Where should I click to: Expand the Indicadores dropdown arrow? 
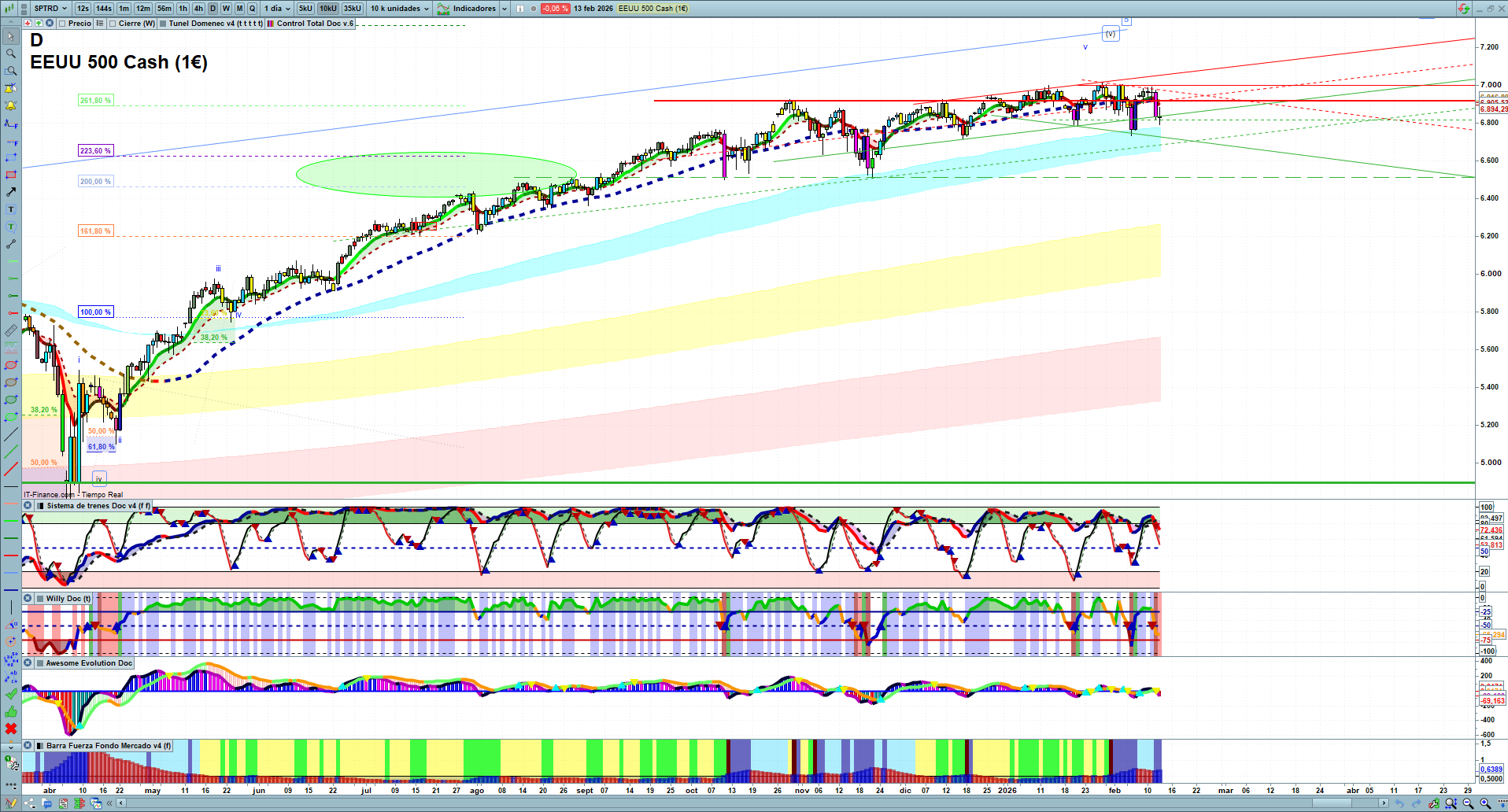504,9
